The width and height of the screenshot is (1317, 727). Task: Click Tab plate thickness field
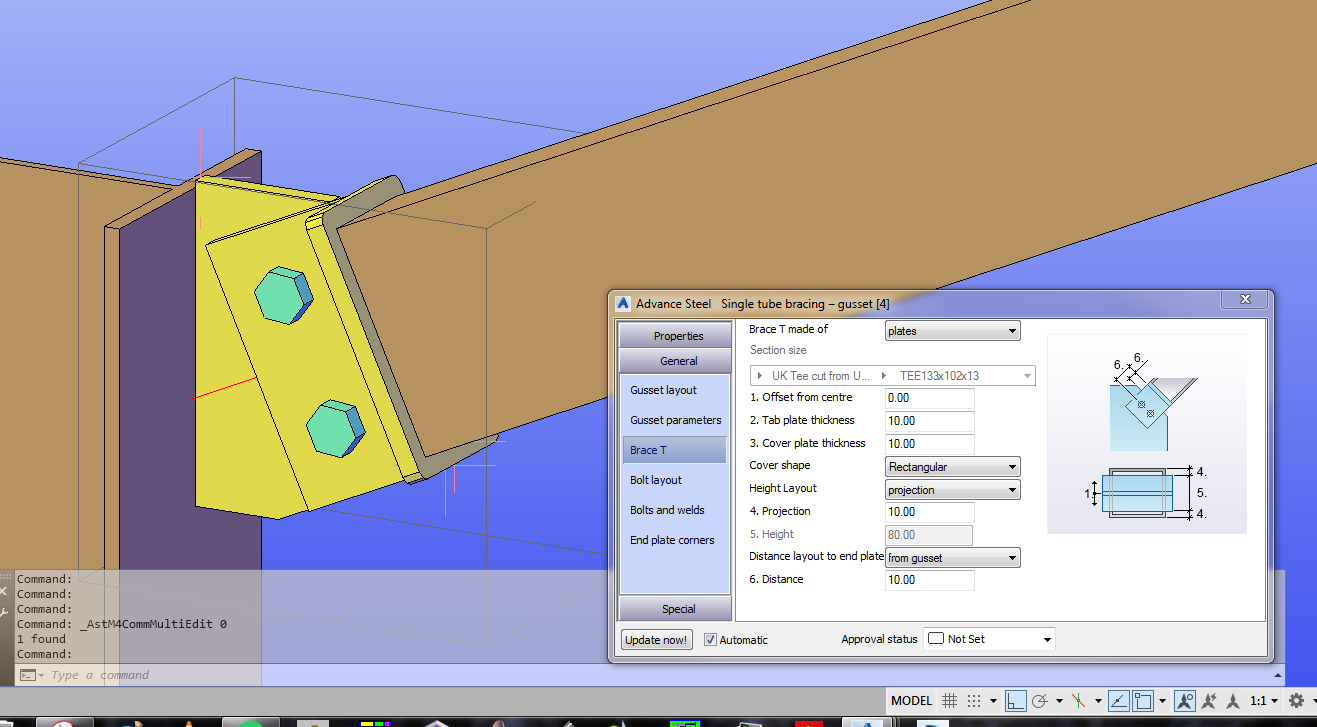tap(930, 421)
